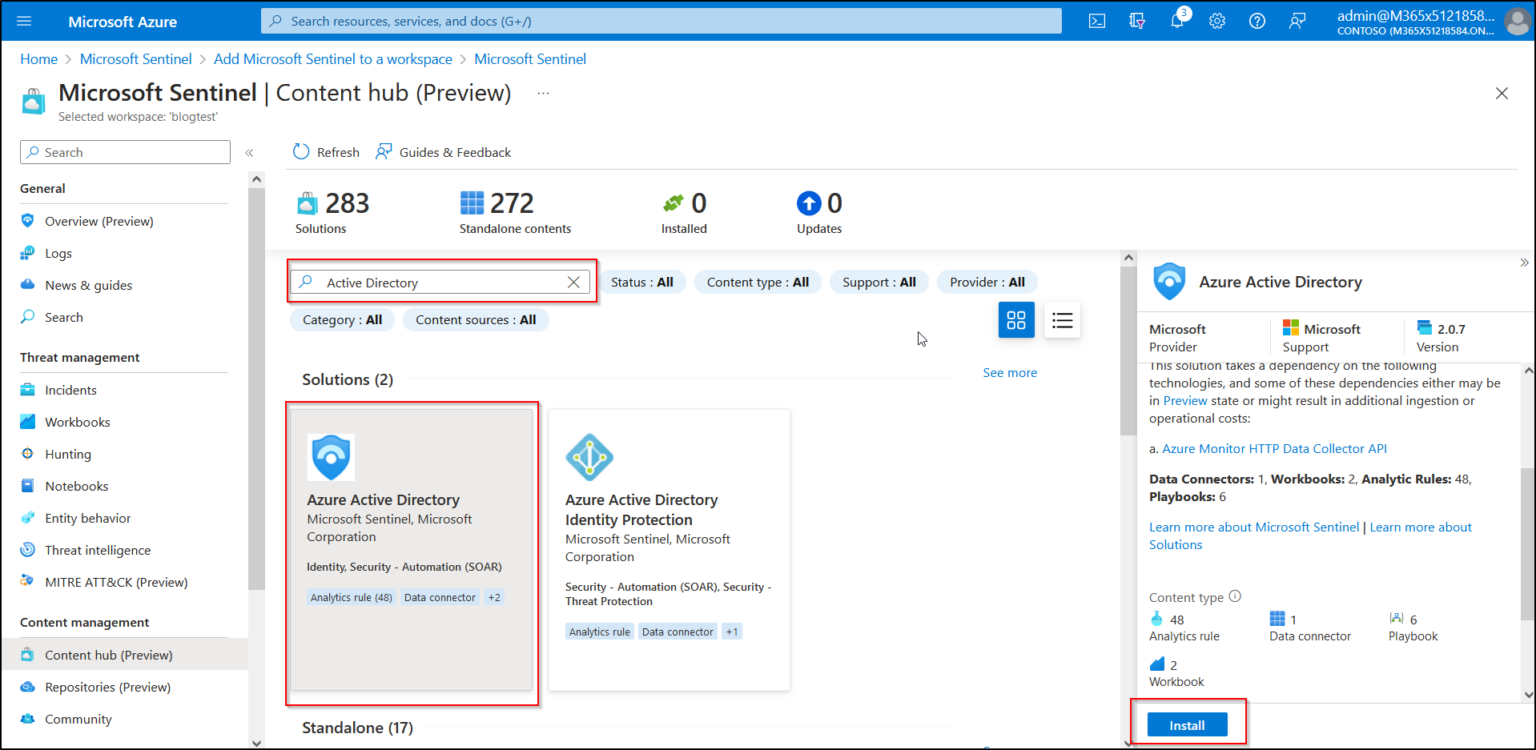Clear the Active Directory search text

tap(573, 281)
